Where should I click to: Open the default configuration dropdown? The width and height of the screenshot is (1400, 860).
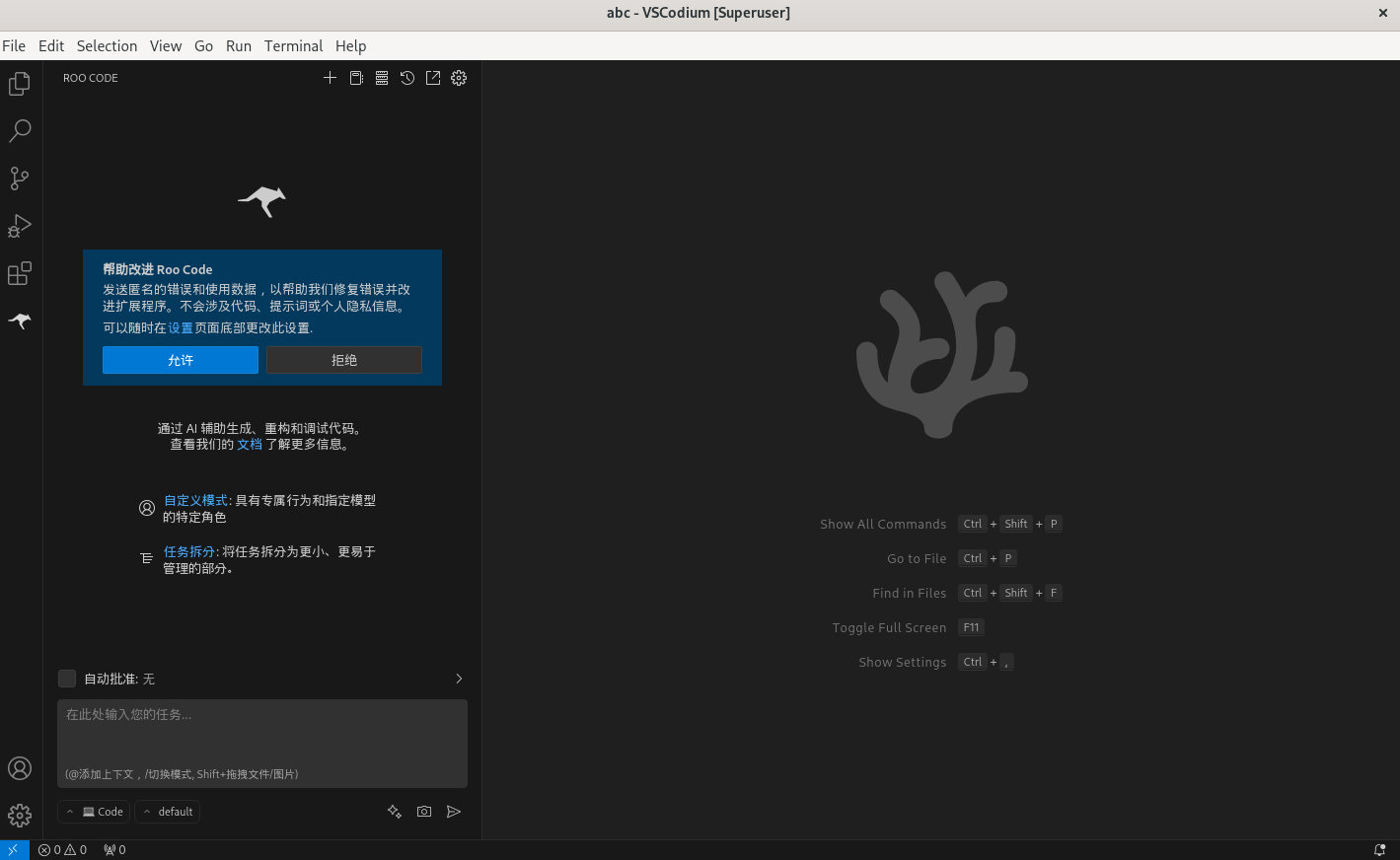click(x=168, y=812)
